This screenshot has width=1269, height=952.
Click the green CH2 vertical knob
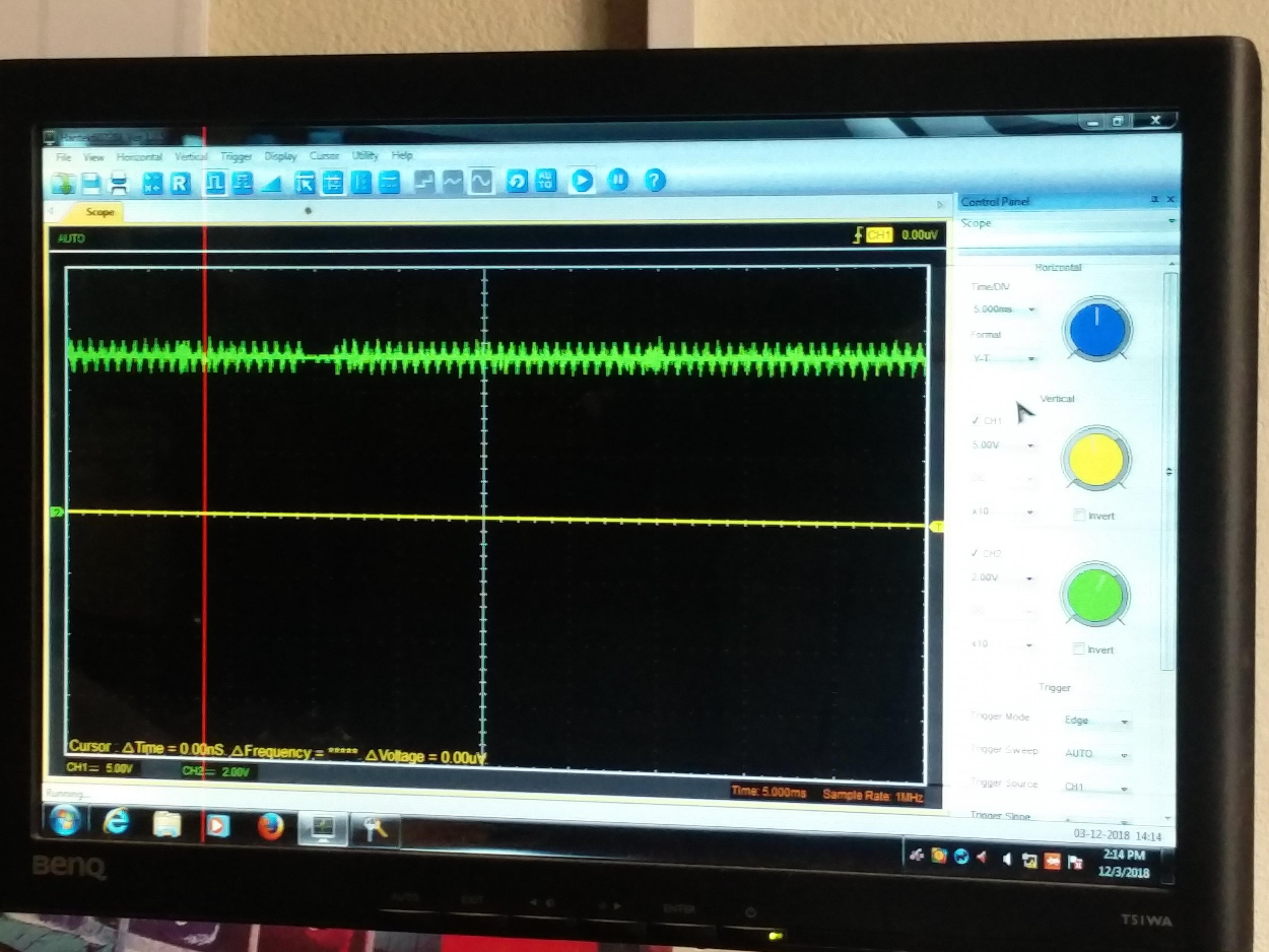point(1095,595)
